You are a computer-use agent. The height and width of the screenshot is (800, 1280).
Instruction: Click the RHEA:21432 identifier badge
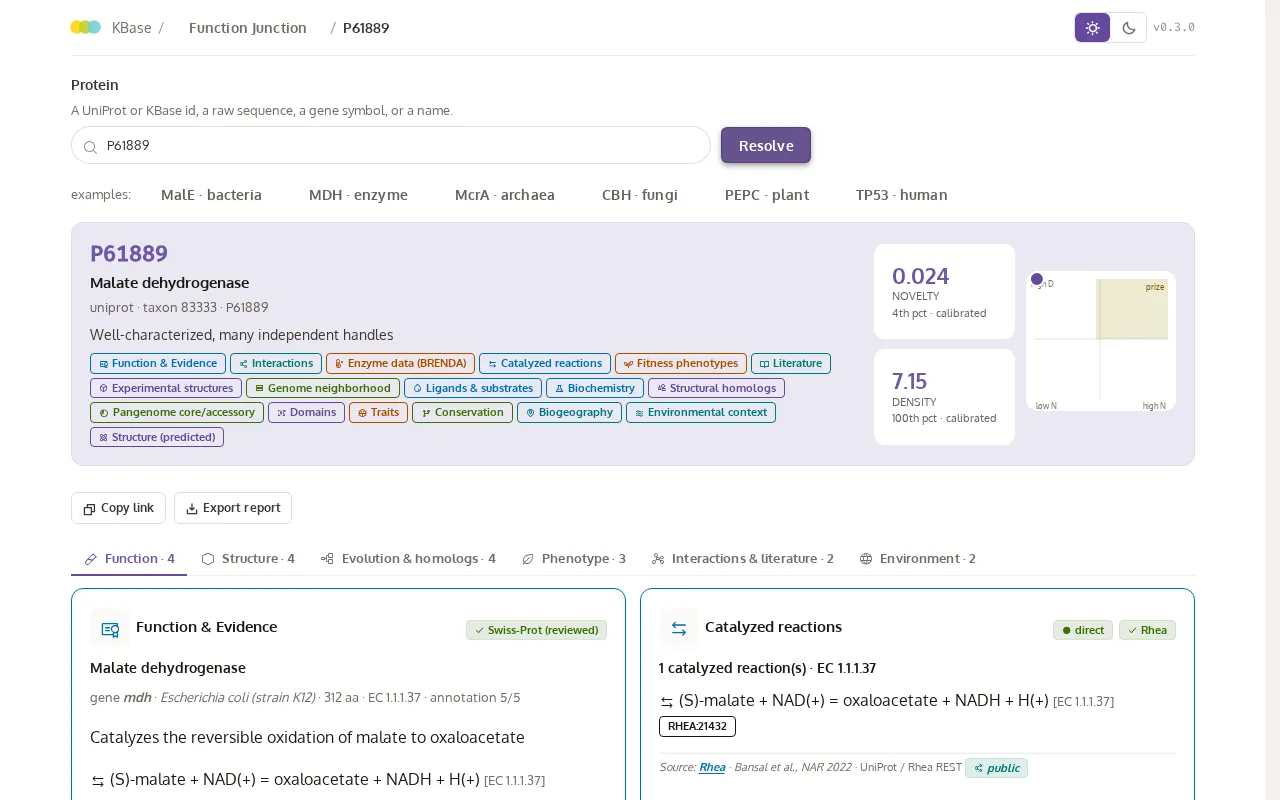[x=697, y=726]
